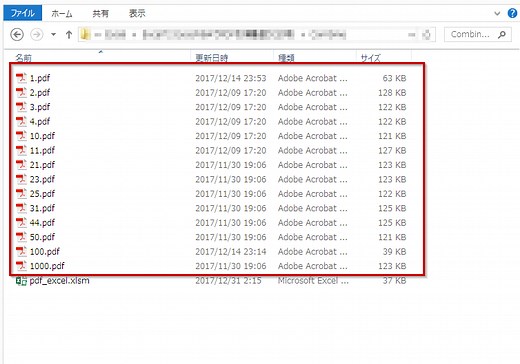The width and height of the screenshot is (520, 364).
Task: Switch to the ホーム tab
Action: pos(62,13)
